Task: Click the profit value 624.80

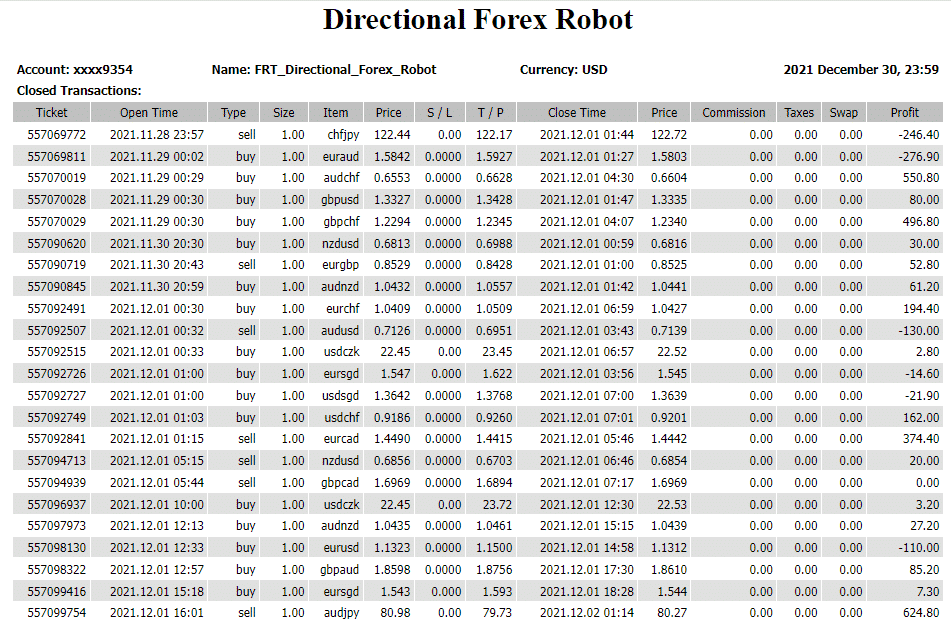Action: point(921,613)
